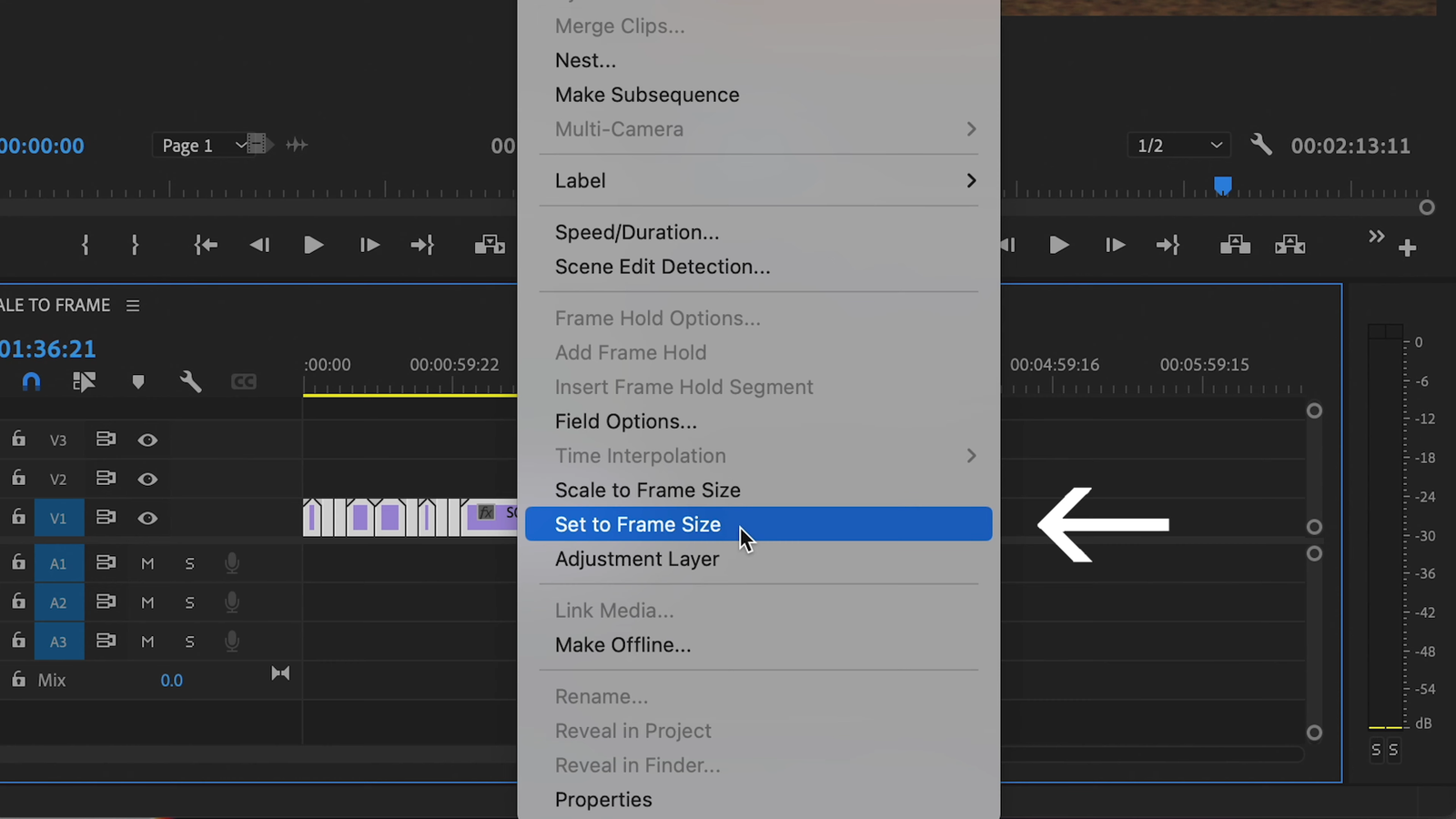Expand the Label submenu
Viewport: 1456px width, 819px height.
coord(759,180)
